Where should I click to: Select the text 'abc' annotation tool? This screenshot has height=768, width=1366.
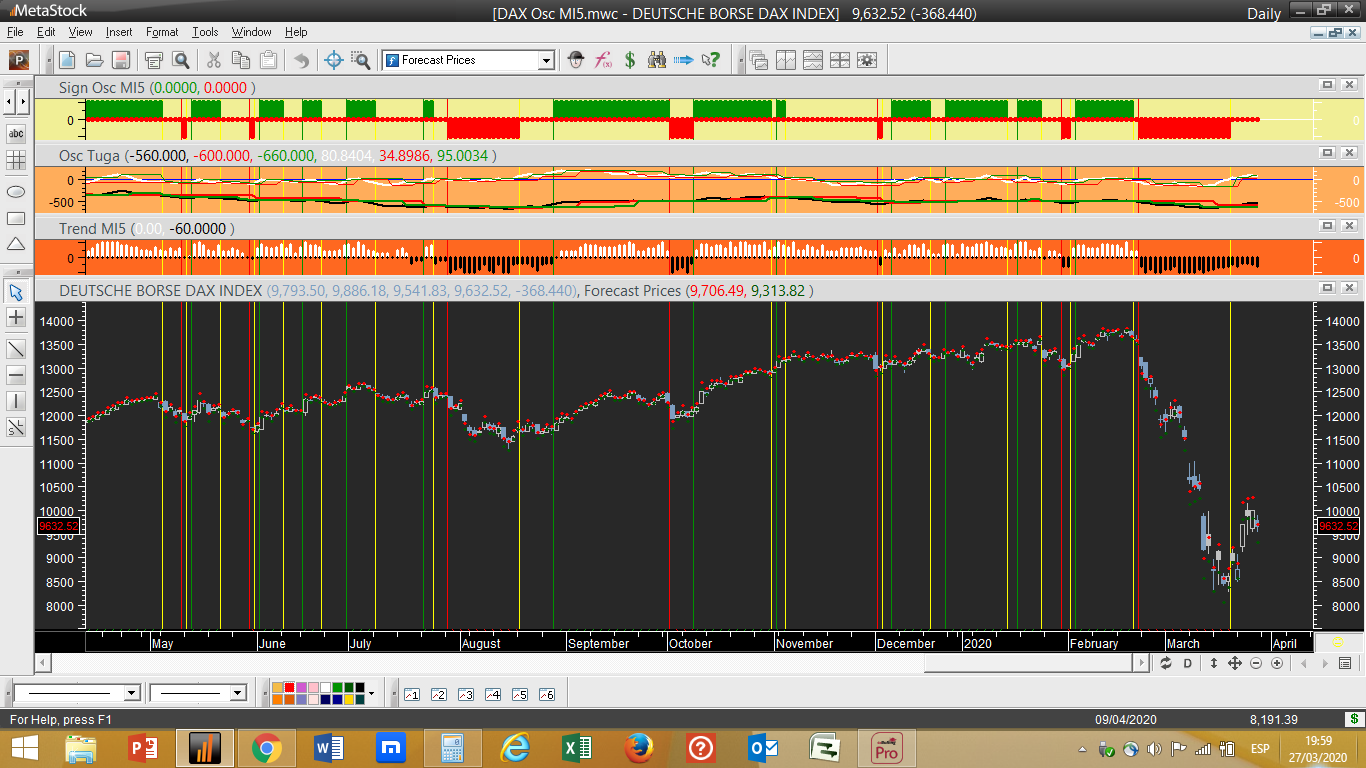pyautogui.click(x=16, y=133)
